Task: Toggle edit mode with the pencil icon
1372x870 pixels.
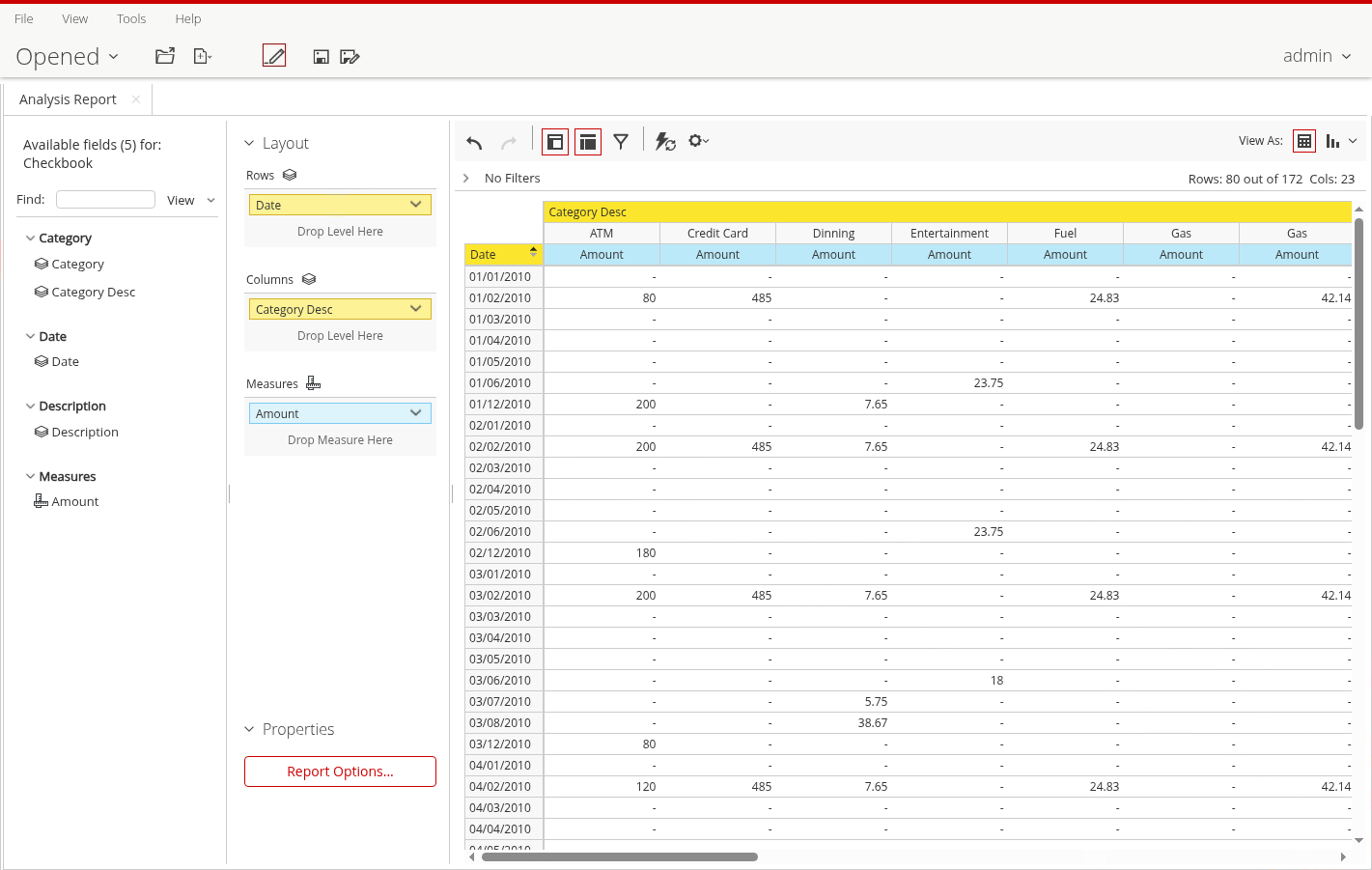Action: (274, 56)
